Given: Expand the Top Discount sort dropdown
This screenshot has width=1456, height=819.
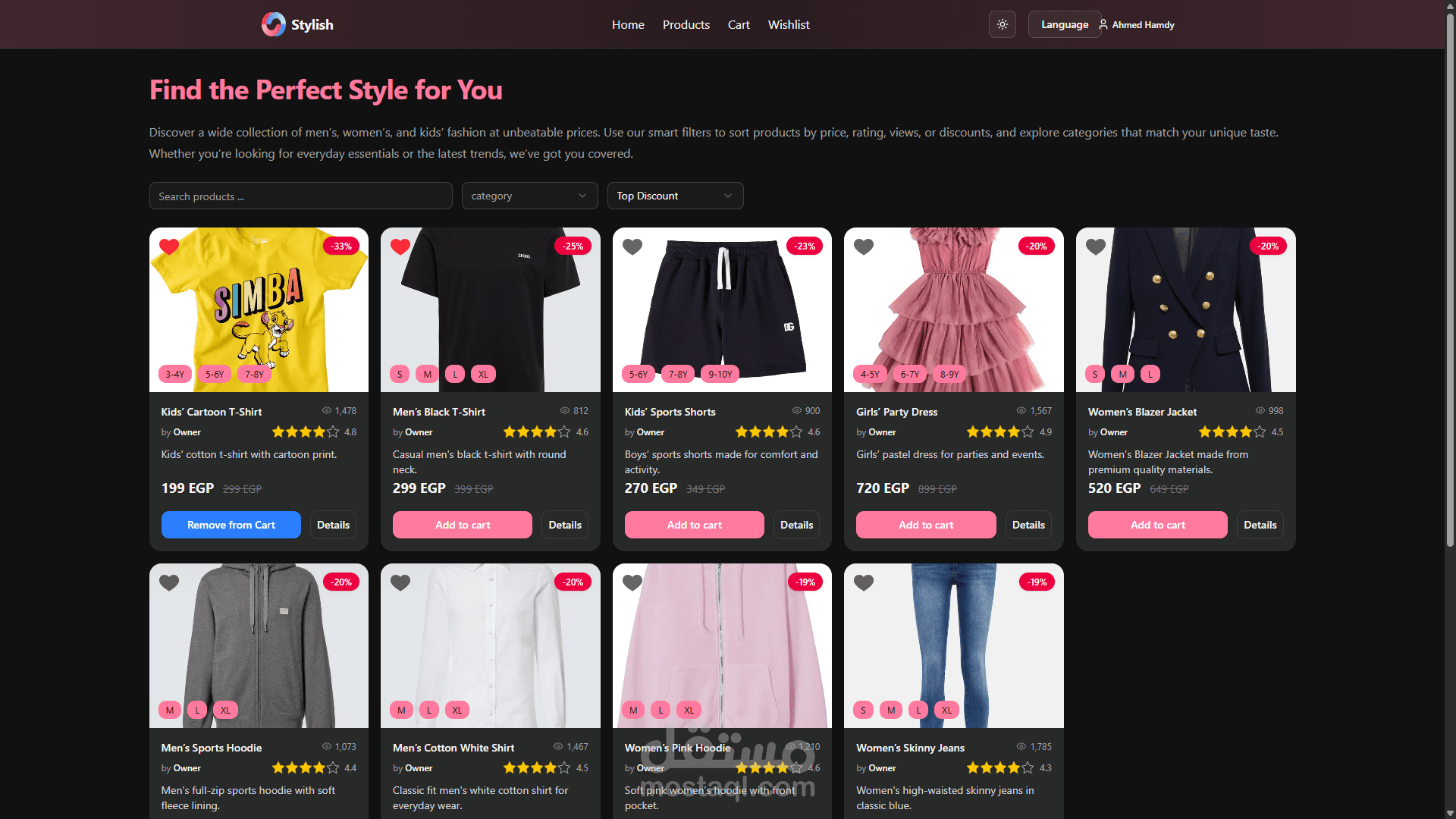Looking at the screenshot, I should click(x=675, y=196).
